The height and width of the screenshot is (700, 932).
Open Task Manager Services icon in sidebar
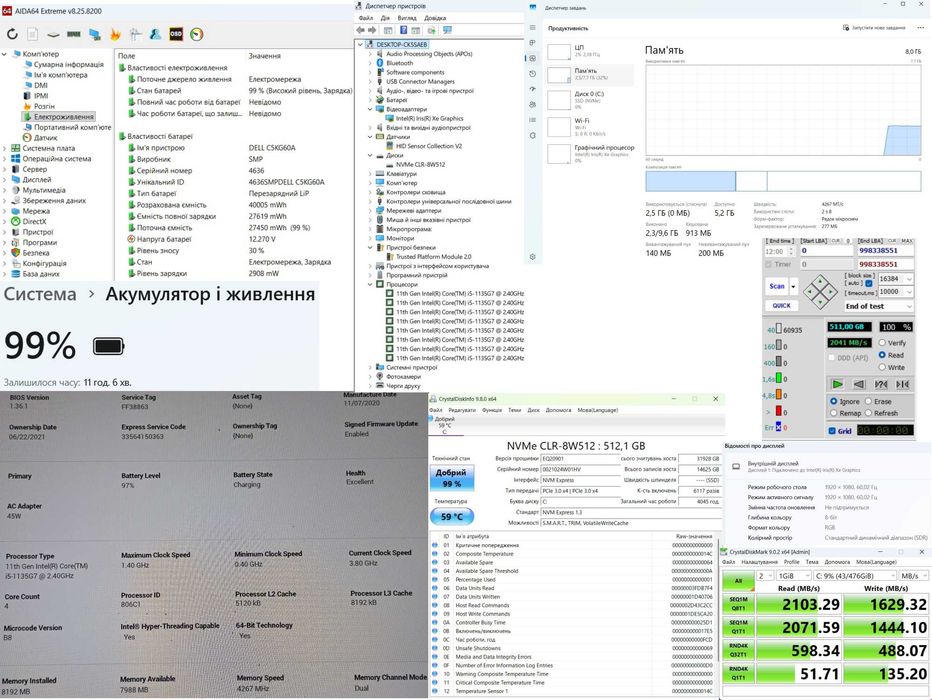[x=533, y=135]
